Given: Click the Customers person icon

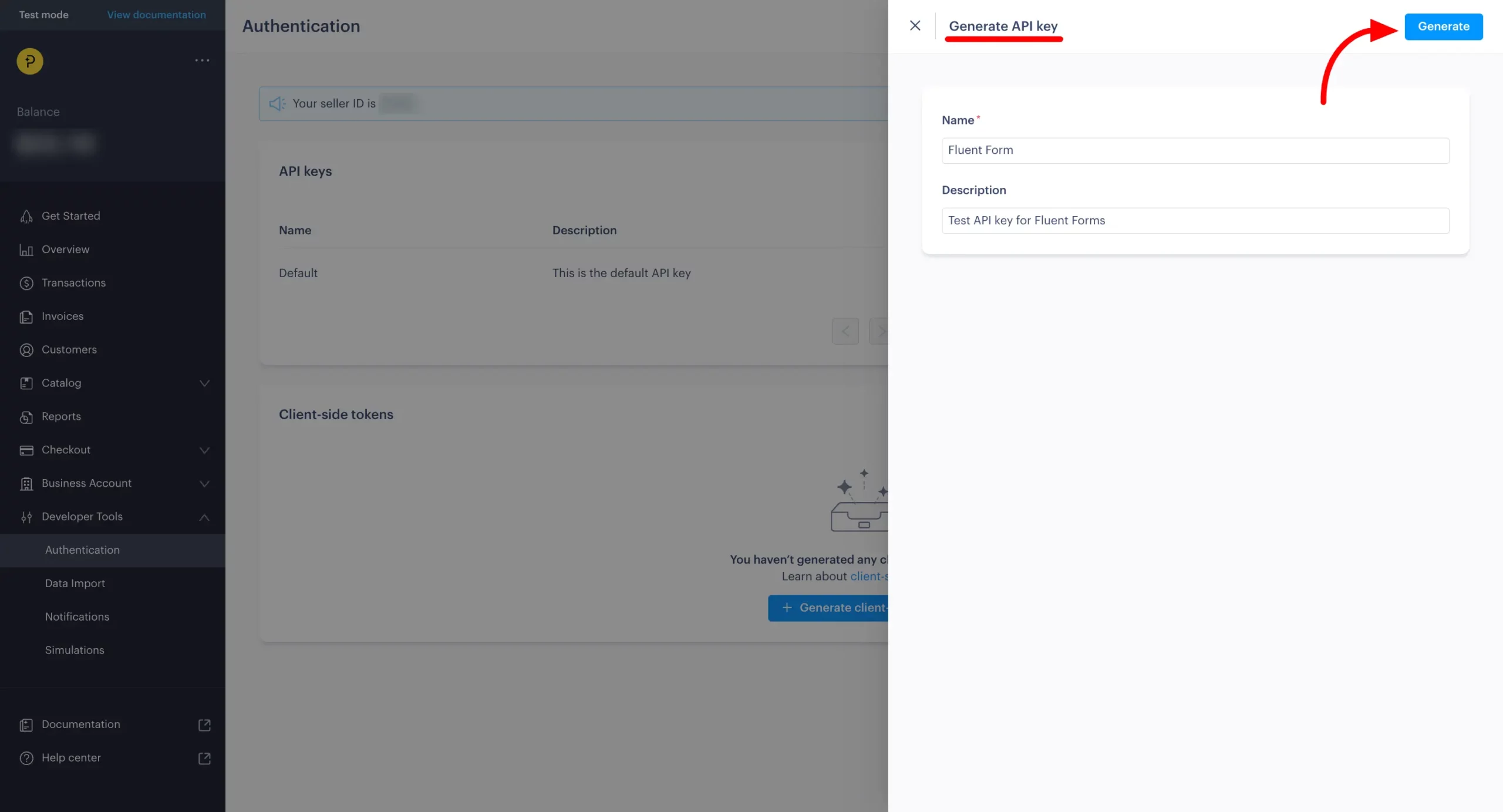Looking at the screenshot, I should (26, 350).
